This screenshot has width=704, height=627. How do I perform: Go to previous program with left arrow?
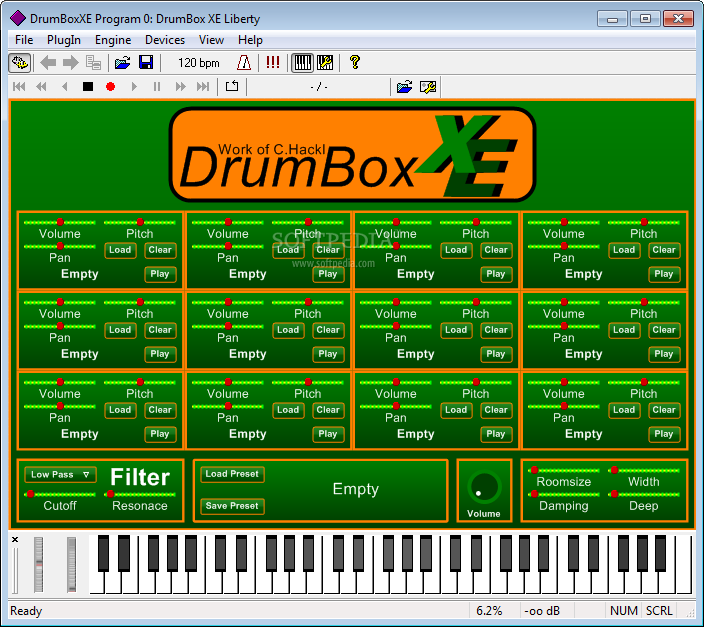click(x=48, y=62)
